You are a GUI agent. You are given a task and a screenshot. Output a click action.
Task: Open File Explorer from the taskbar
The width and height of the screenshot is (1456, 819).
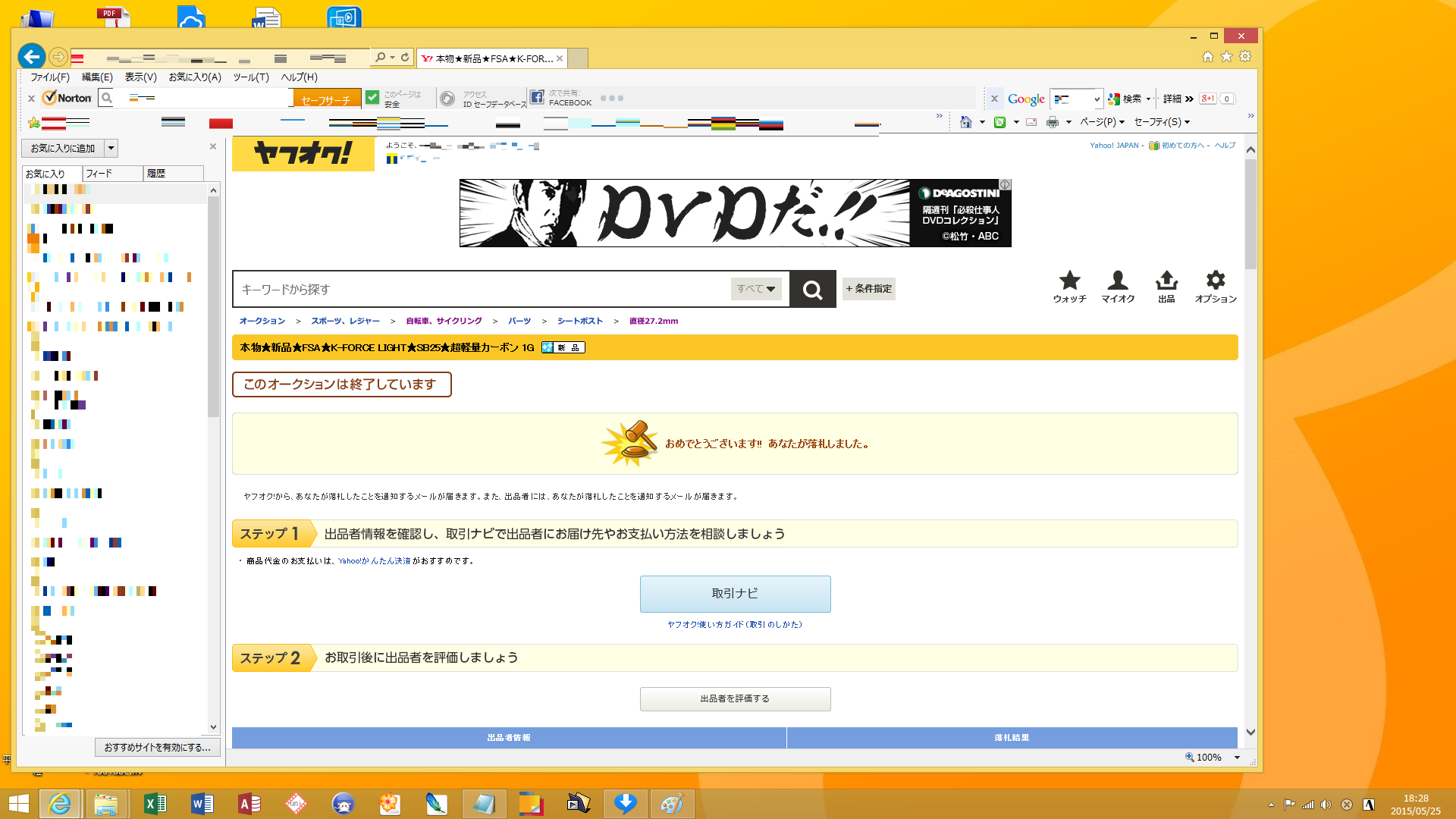pyautogui.click(x=106, y=804)
